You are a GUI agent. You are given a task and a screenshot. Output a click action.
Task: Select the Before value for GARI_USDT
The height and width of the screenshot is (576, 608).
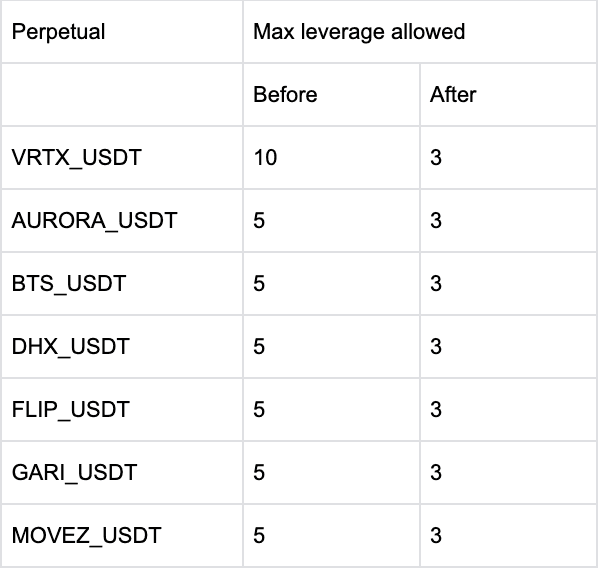(x=260, y=473)
